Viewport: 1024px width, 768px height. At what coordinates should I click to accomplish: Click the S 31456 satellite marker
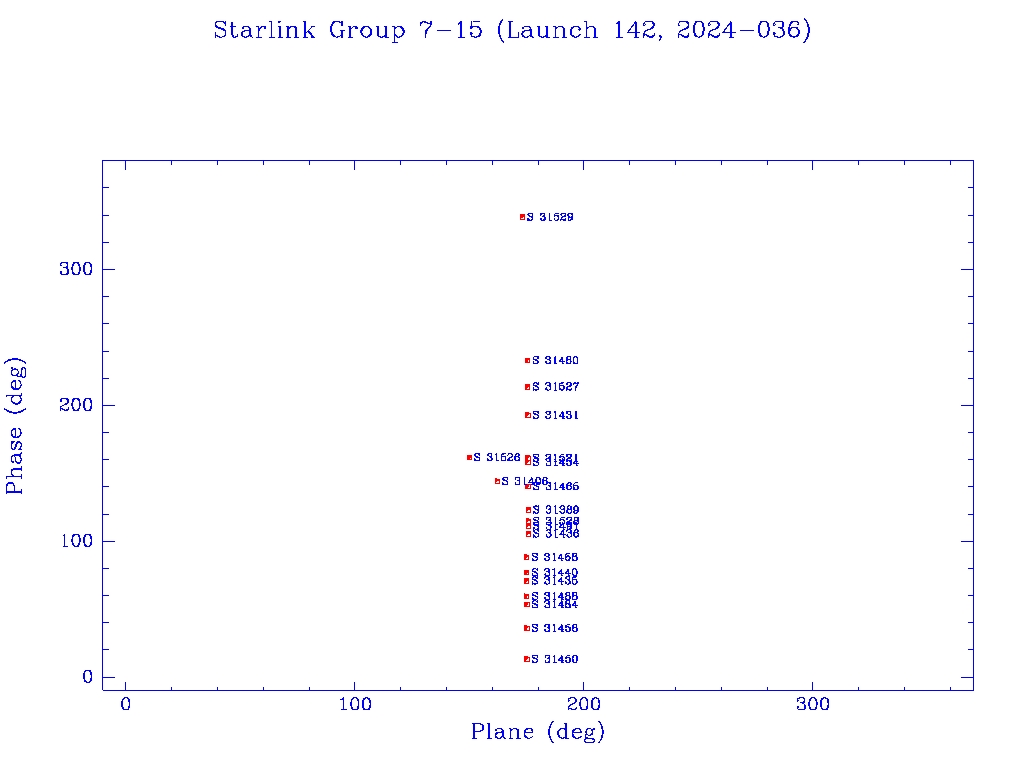tap(526, 628)
